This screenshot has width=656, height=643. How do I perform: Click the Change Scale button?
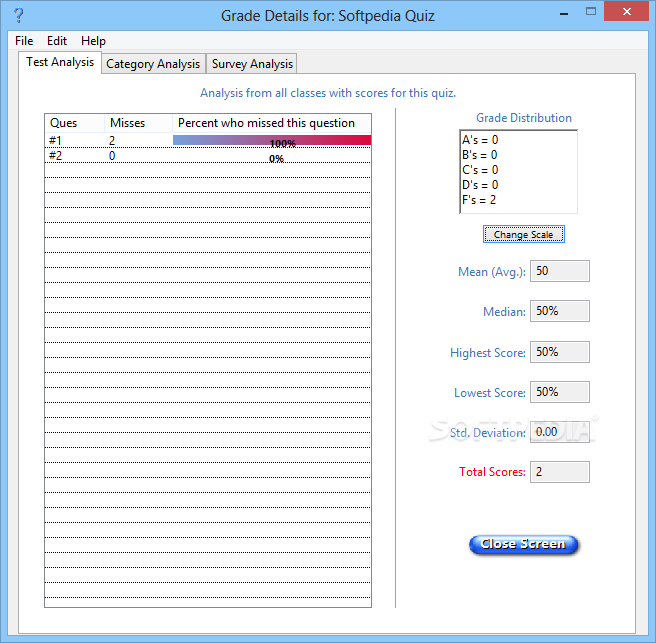coord(523,234)
